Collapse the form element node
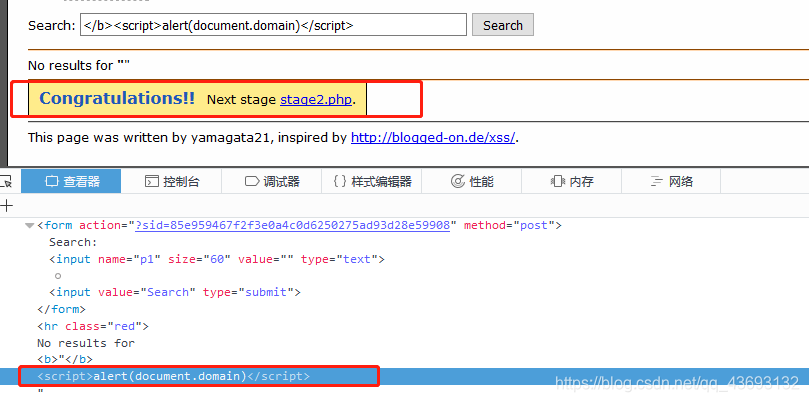The image size is (809, 402). (29, 226)
